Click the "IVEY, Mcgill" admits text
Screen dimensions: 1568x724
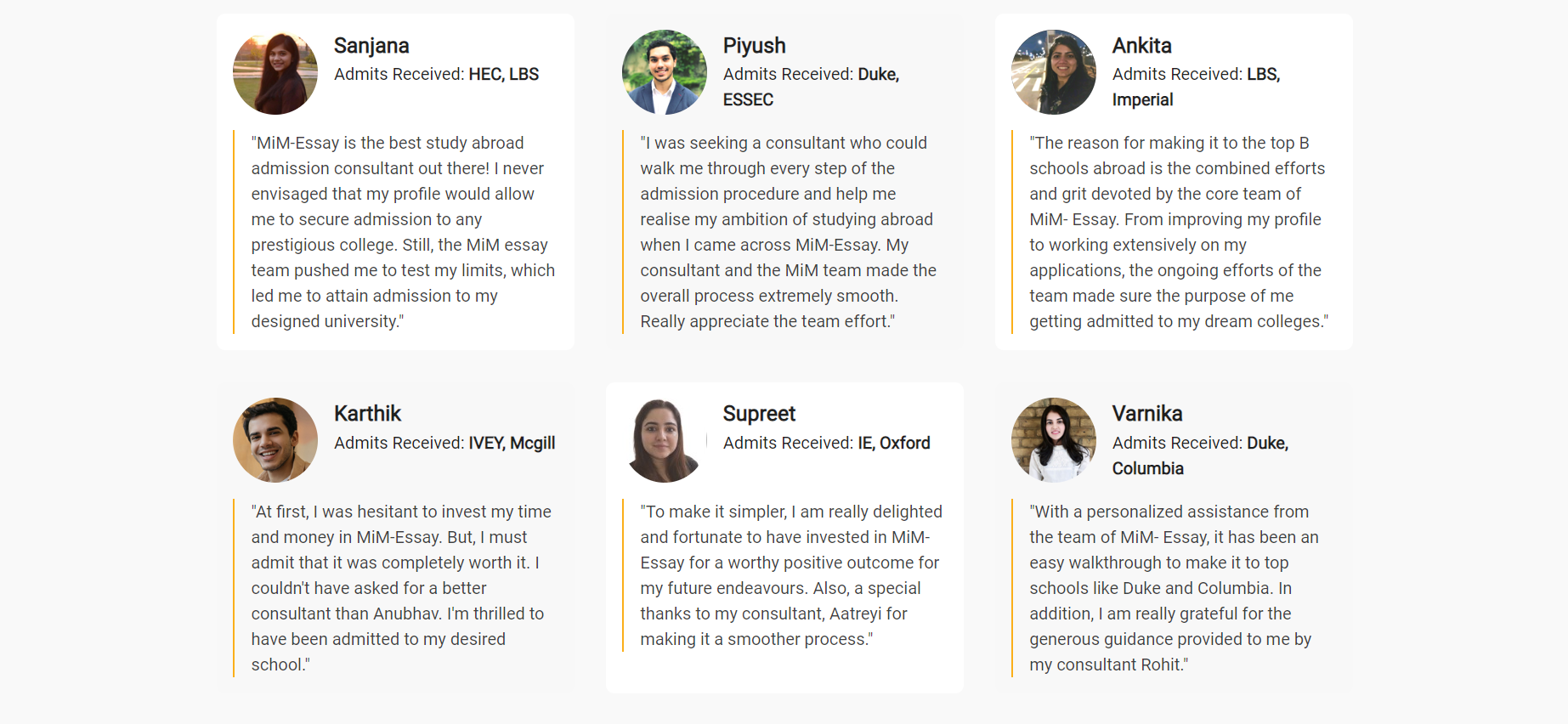point(512,443)
